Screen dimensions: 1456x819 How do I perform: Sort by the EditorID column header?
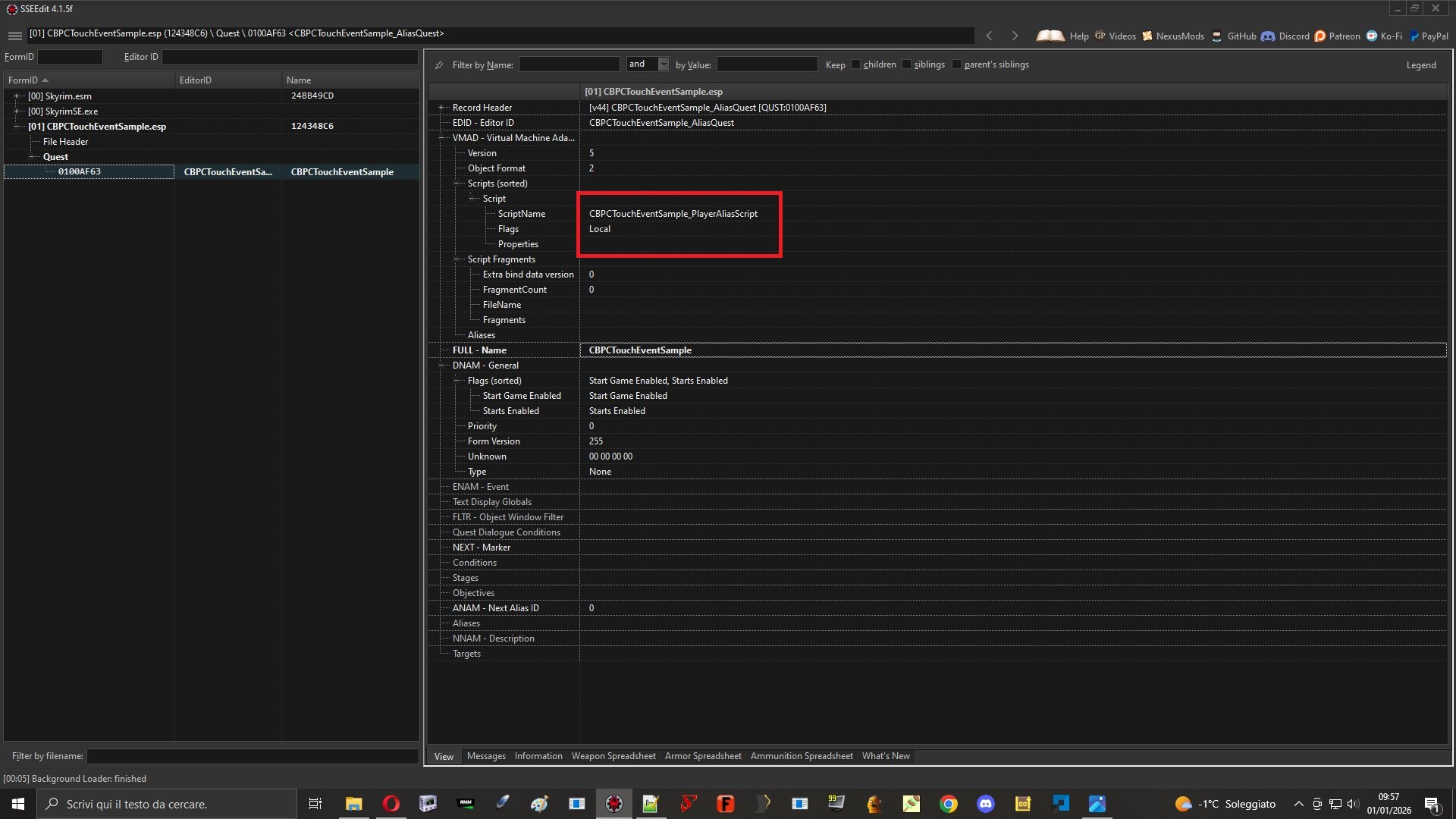click(x=228, y=80)
